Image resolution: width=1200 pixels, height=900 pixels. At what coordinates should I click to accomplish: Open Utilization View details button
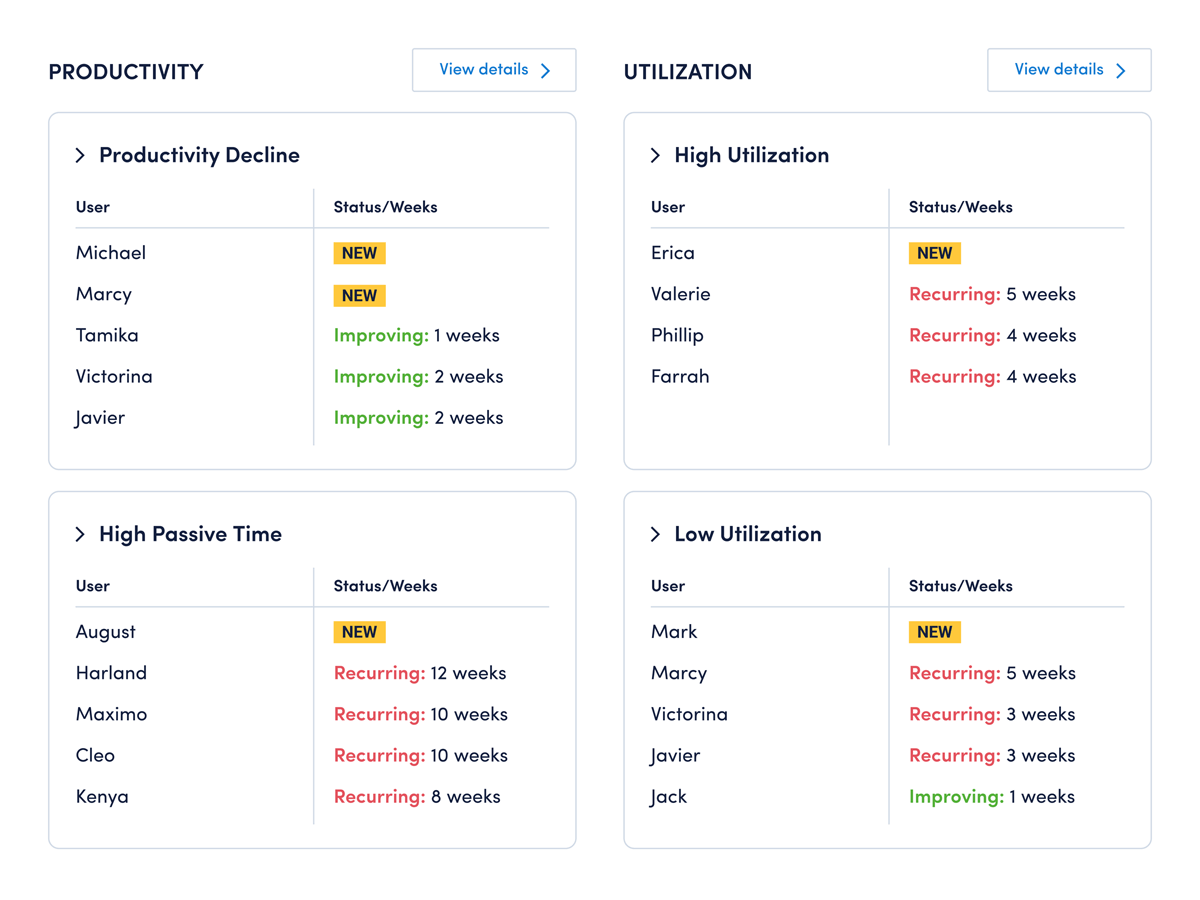coord(1069,70)
